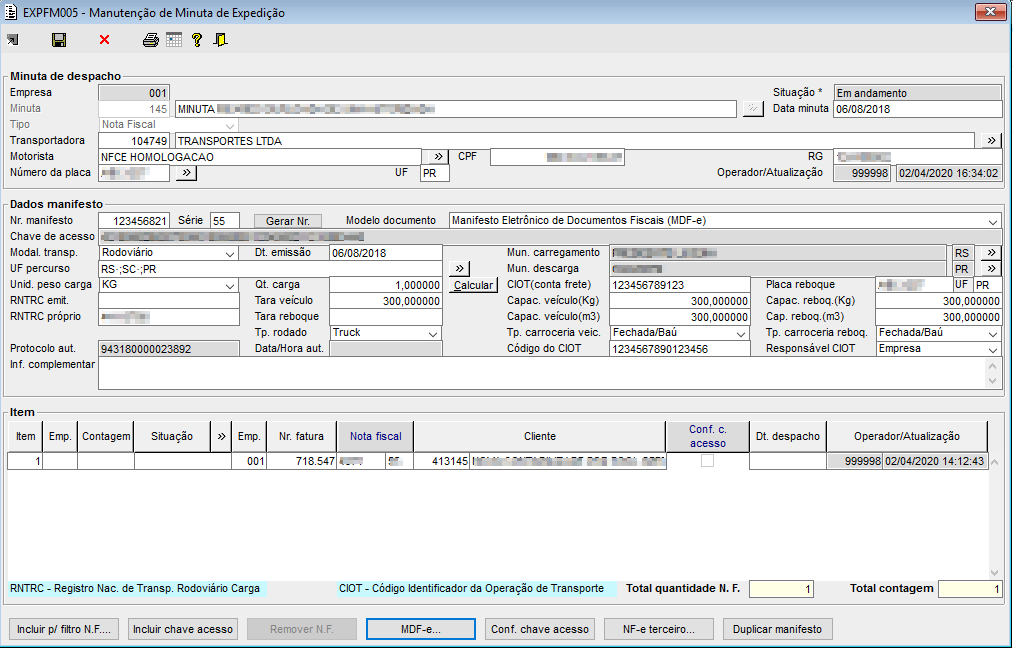The width and height of the screenshot is (1013, 648).
Task: Click the printer icon in toolbar
Action: pos(150,40)
